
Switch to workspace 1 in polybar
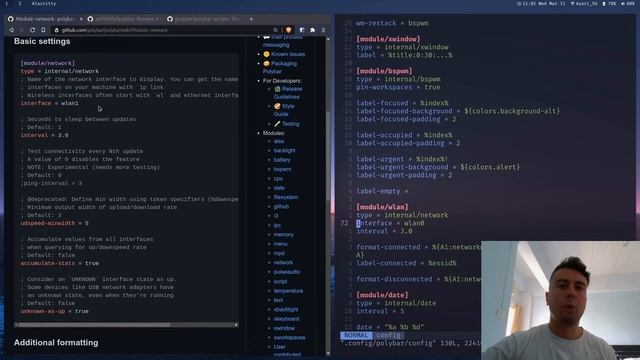click(x=7, y=3)
